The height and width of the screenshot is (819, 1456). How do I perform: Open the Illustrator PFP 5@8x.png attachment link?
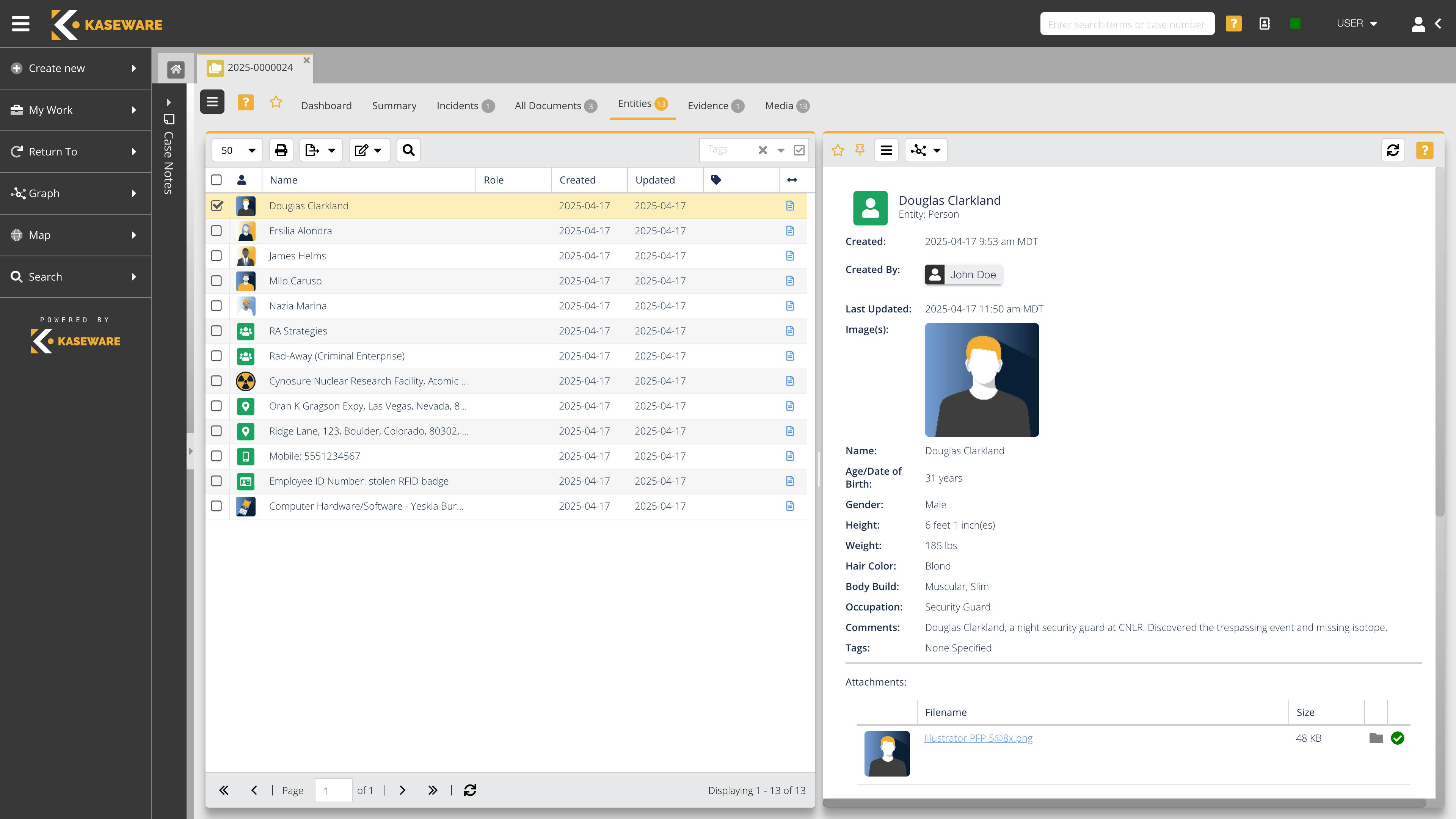point(978,737)
